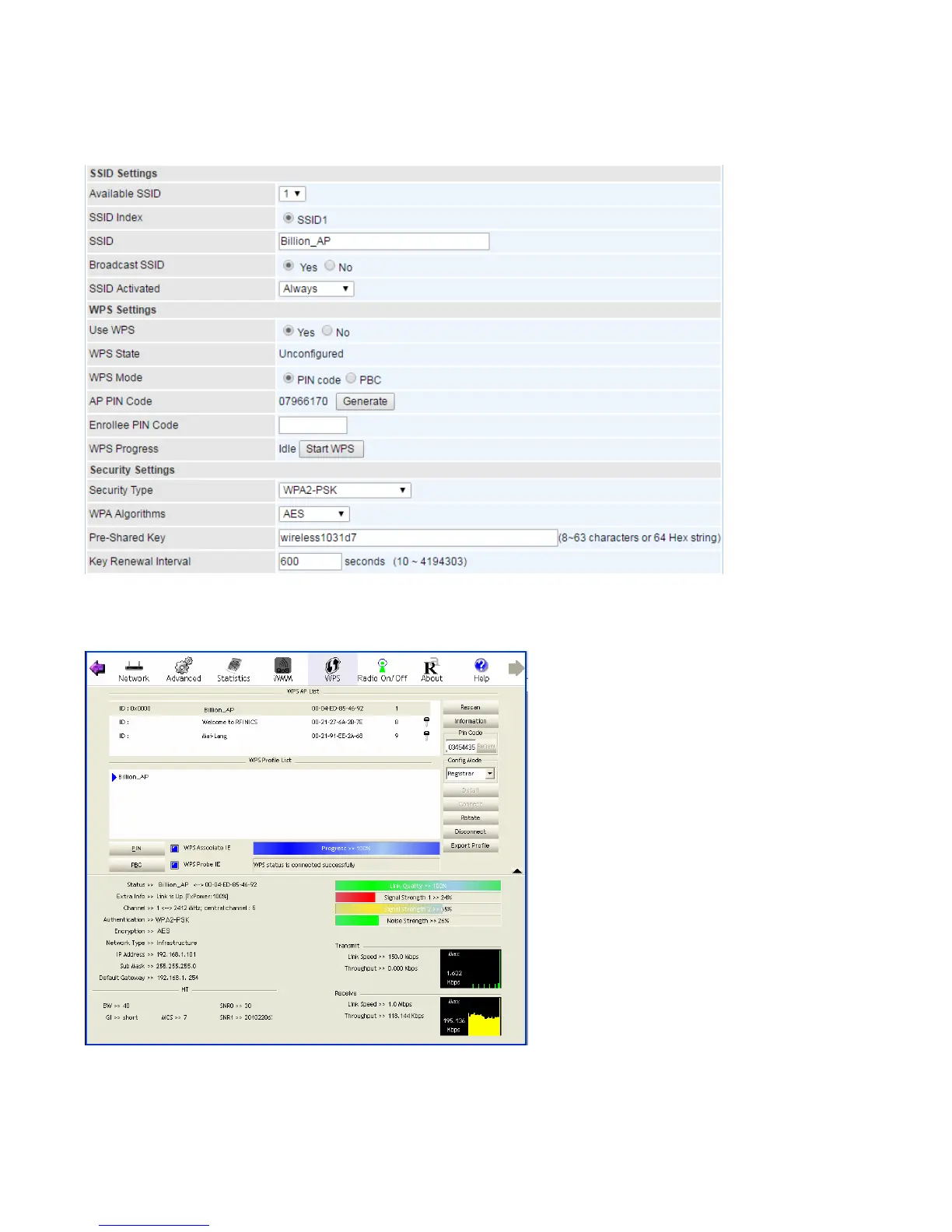Toggle the Radio On/Off icon
Viewport: 952px width, 1232px height.
[382, 670]
